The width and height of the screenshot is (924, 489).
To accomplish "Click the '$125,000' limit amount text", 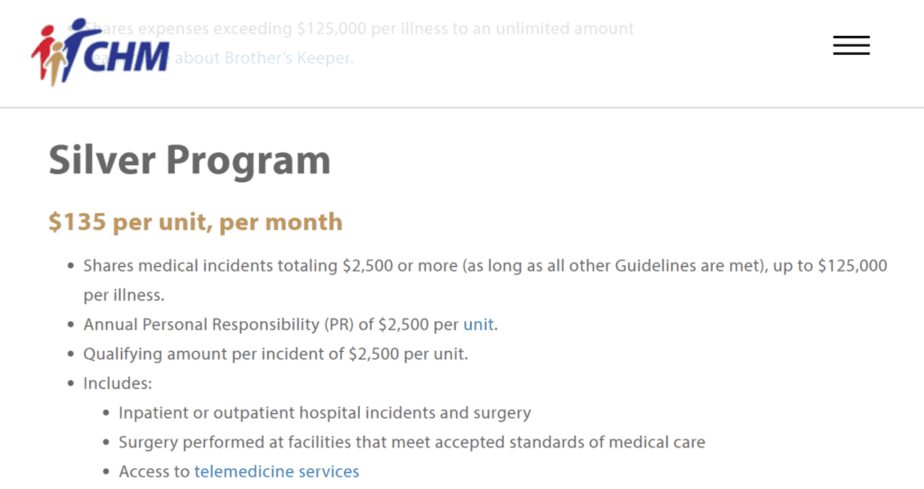I will pos(852,266).
